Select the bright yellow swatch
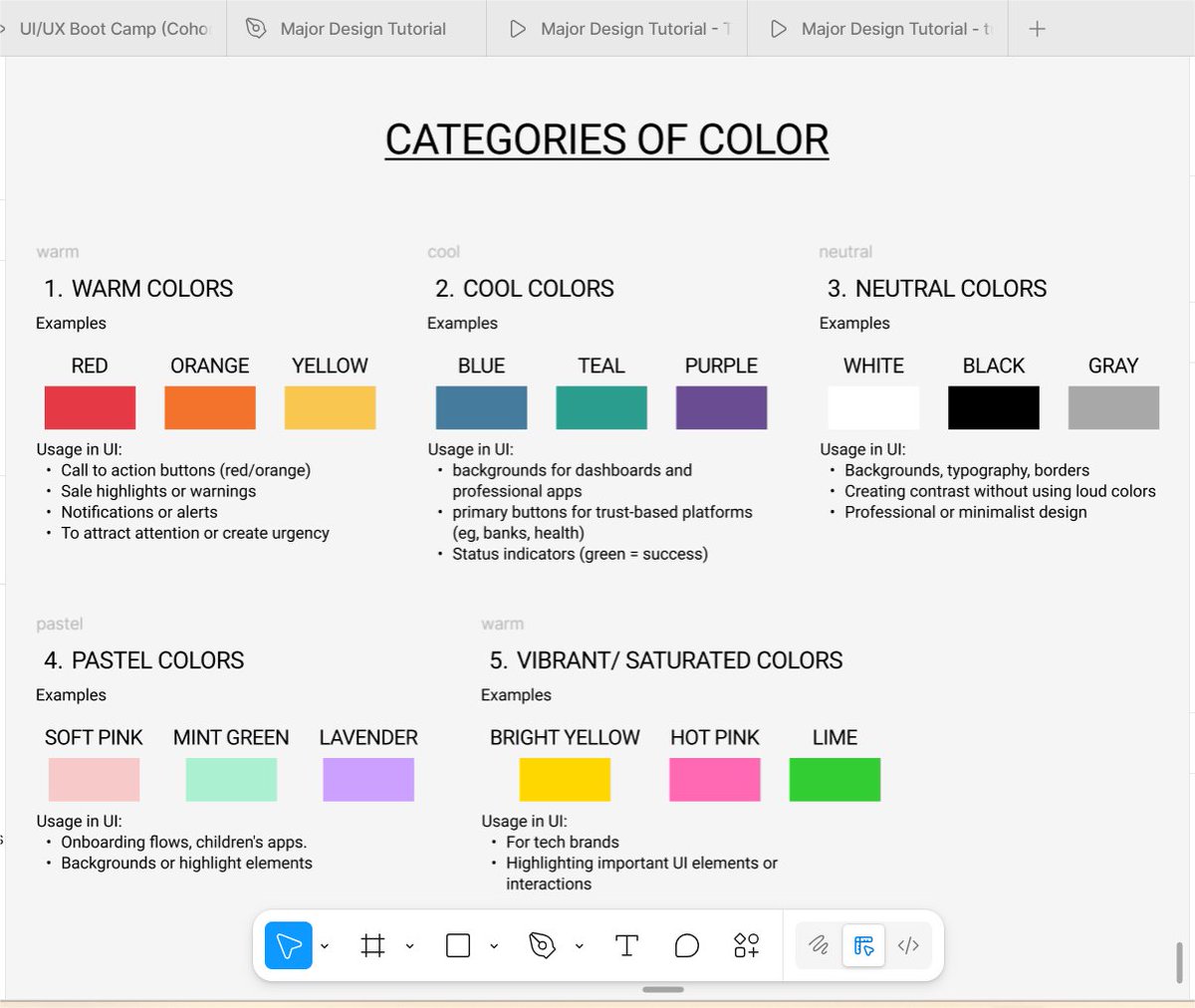This screenshot has height=1008, width=1195. coord(565,779)
